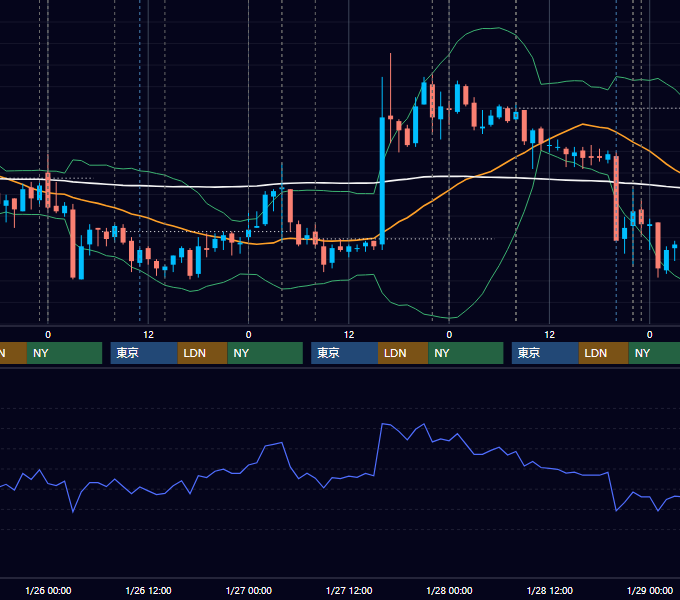Click the NY session block near 1/29 00:00

click(654, 353)
